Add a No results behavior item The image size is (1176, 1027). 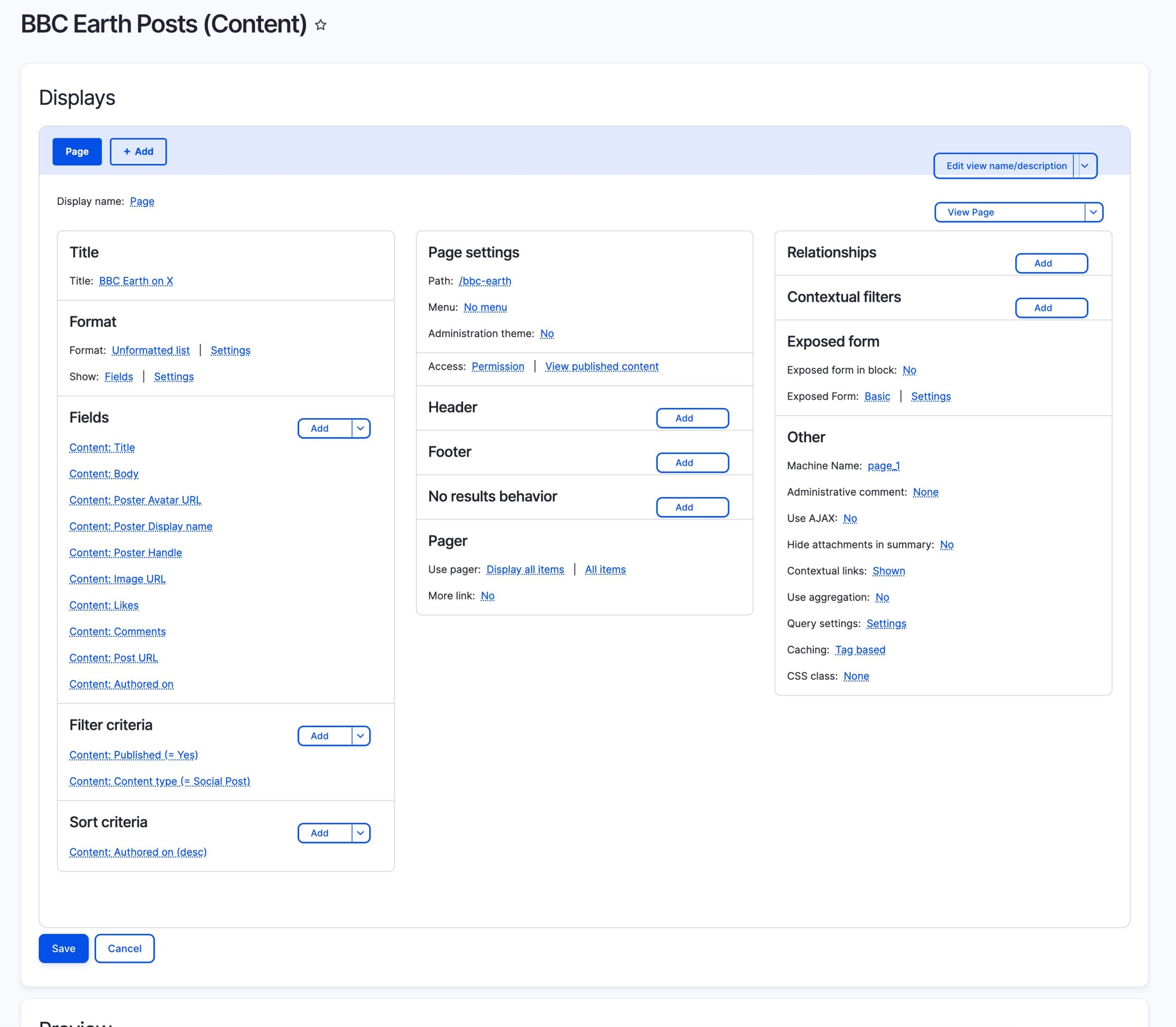coord(692,507)
